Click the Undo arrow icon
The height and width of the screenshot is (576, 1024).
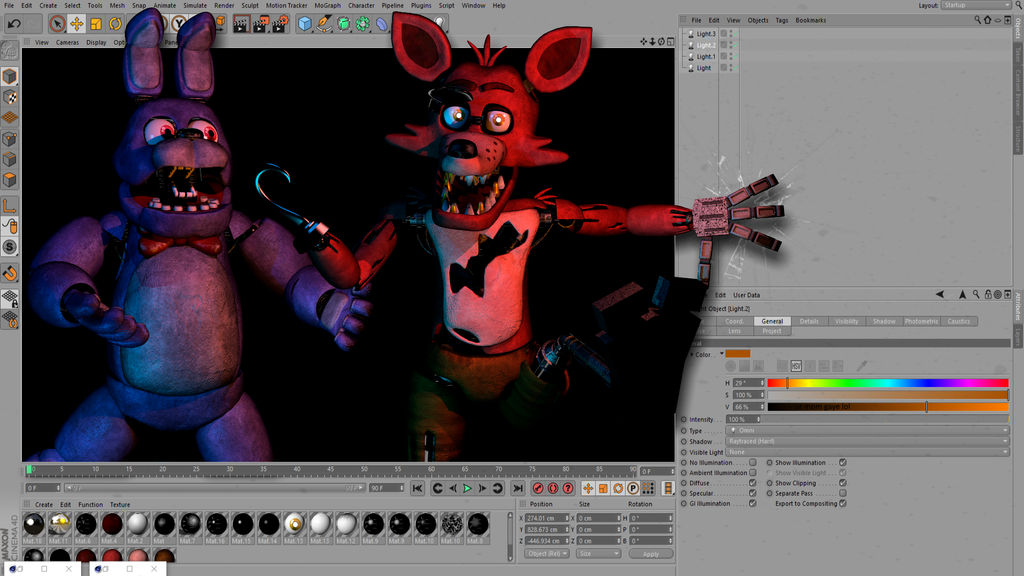pos(14,24)
